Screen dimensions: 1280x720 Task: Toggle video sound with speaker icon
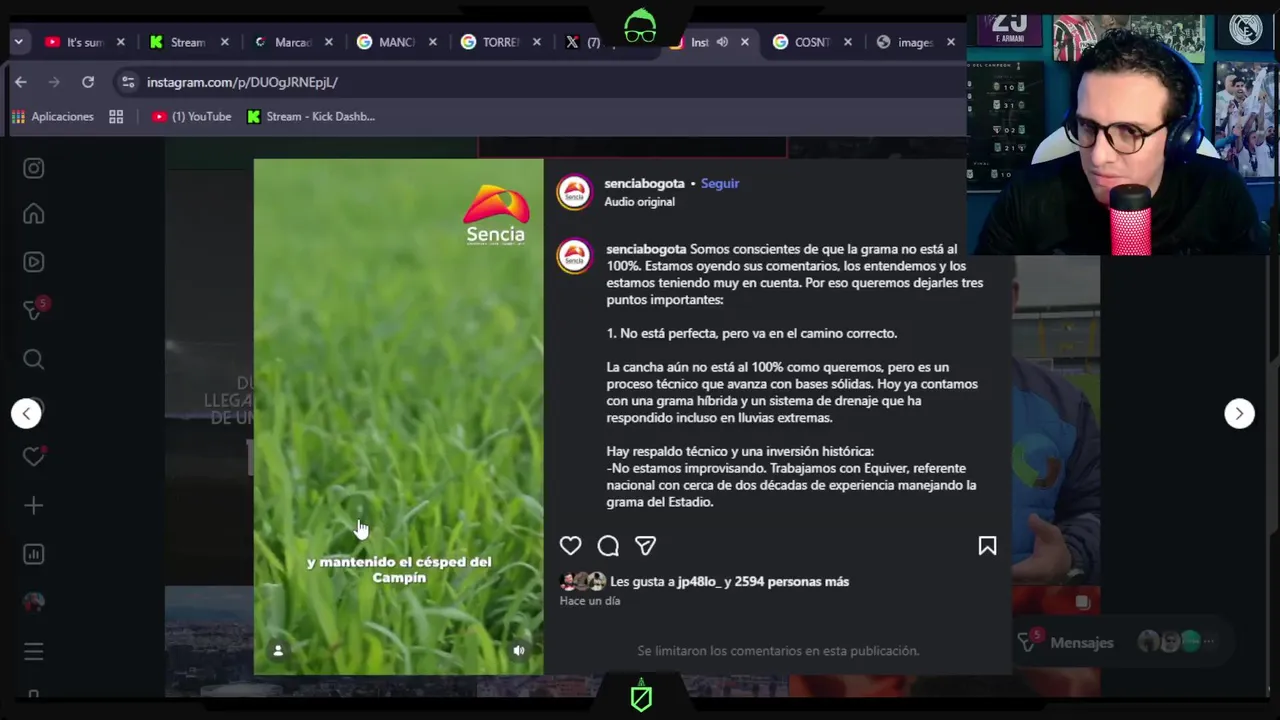519,651
